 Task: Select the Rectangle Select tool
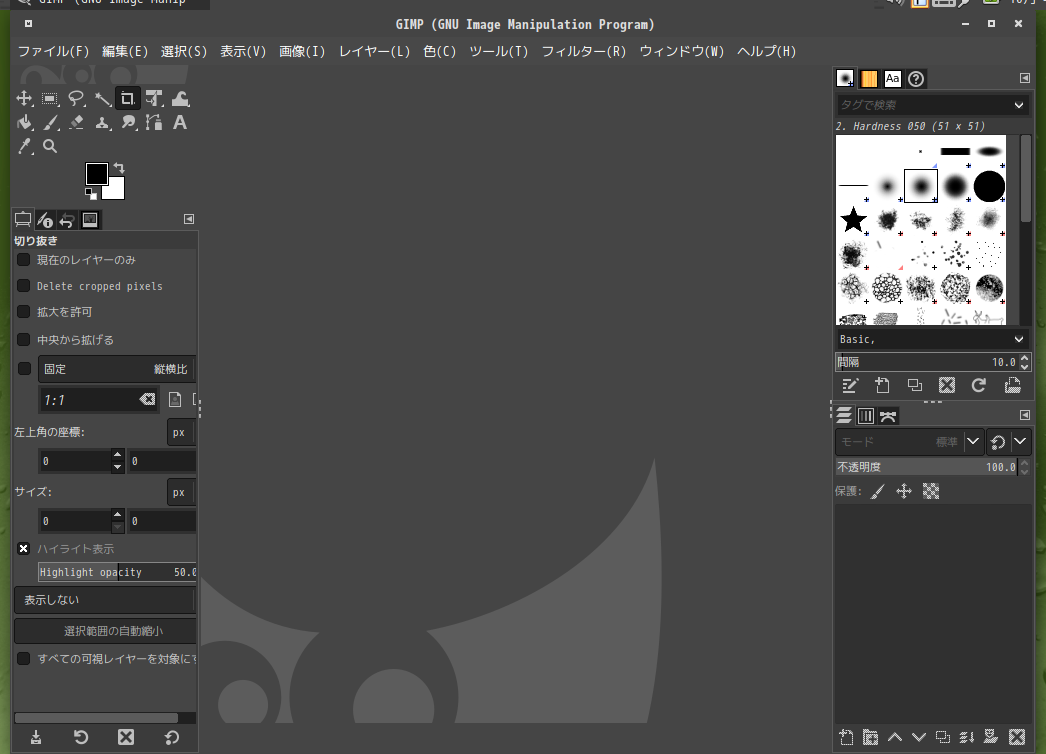50,99
